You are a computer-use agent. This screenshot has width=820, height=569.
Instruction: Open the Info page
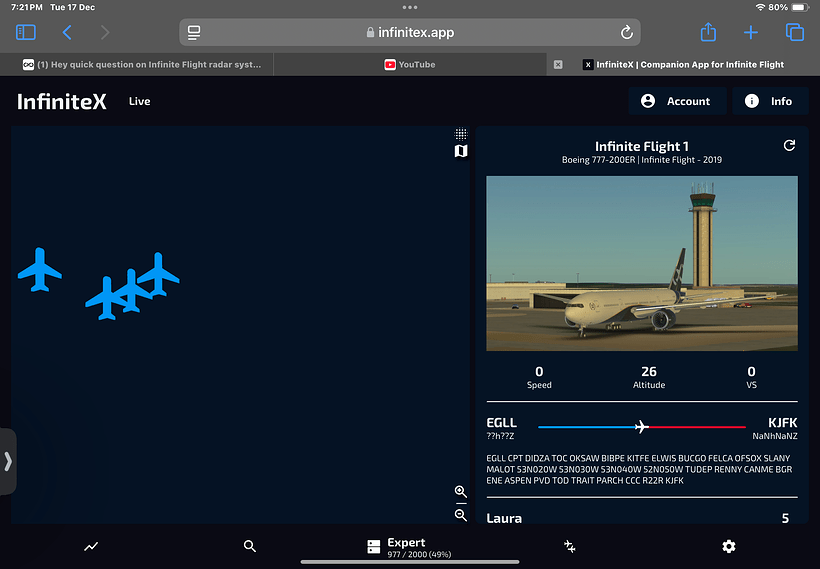click(x=770, y=101)
